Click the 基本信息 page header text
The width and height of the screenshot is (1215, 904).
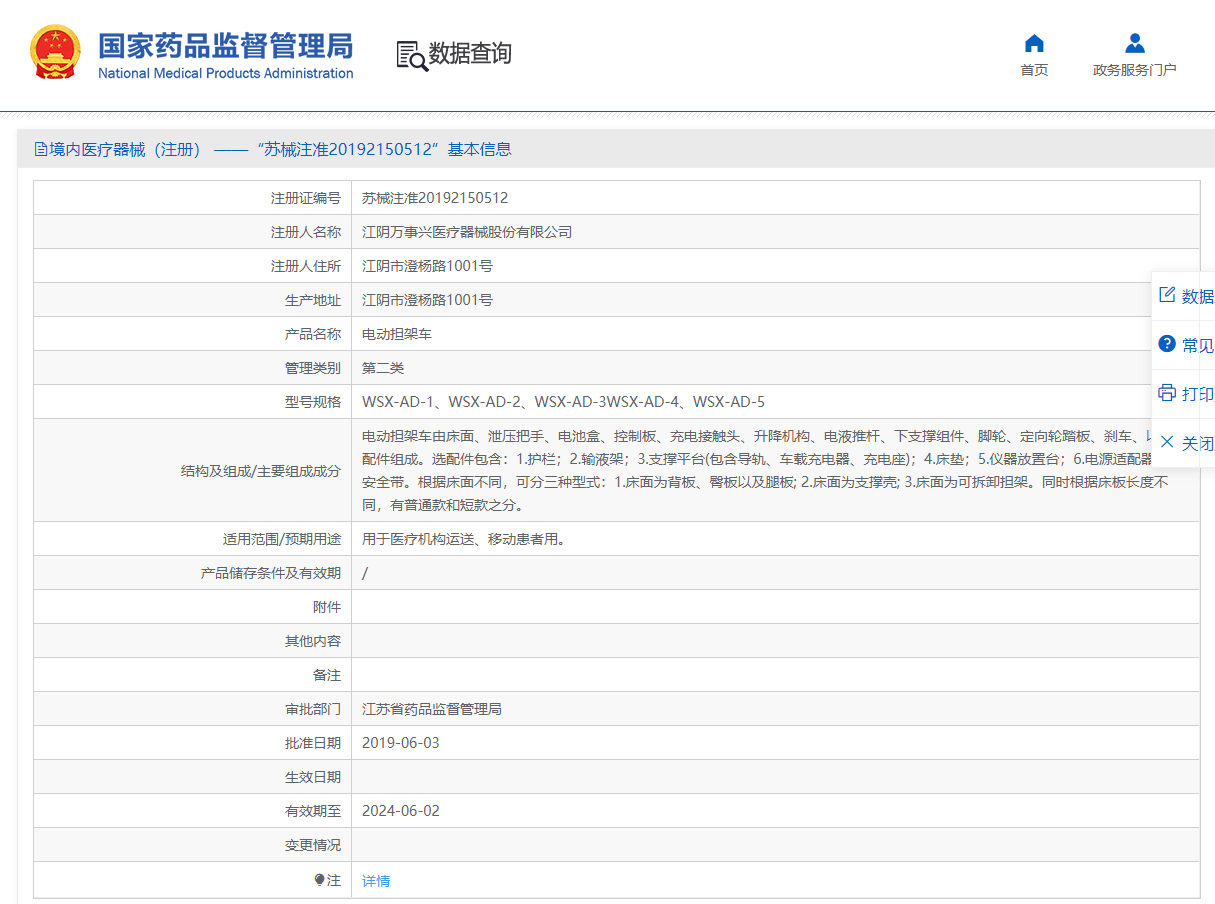[479, 149]
